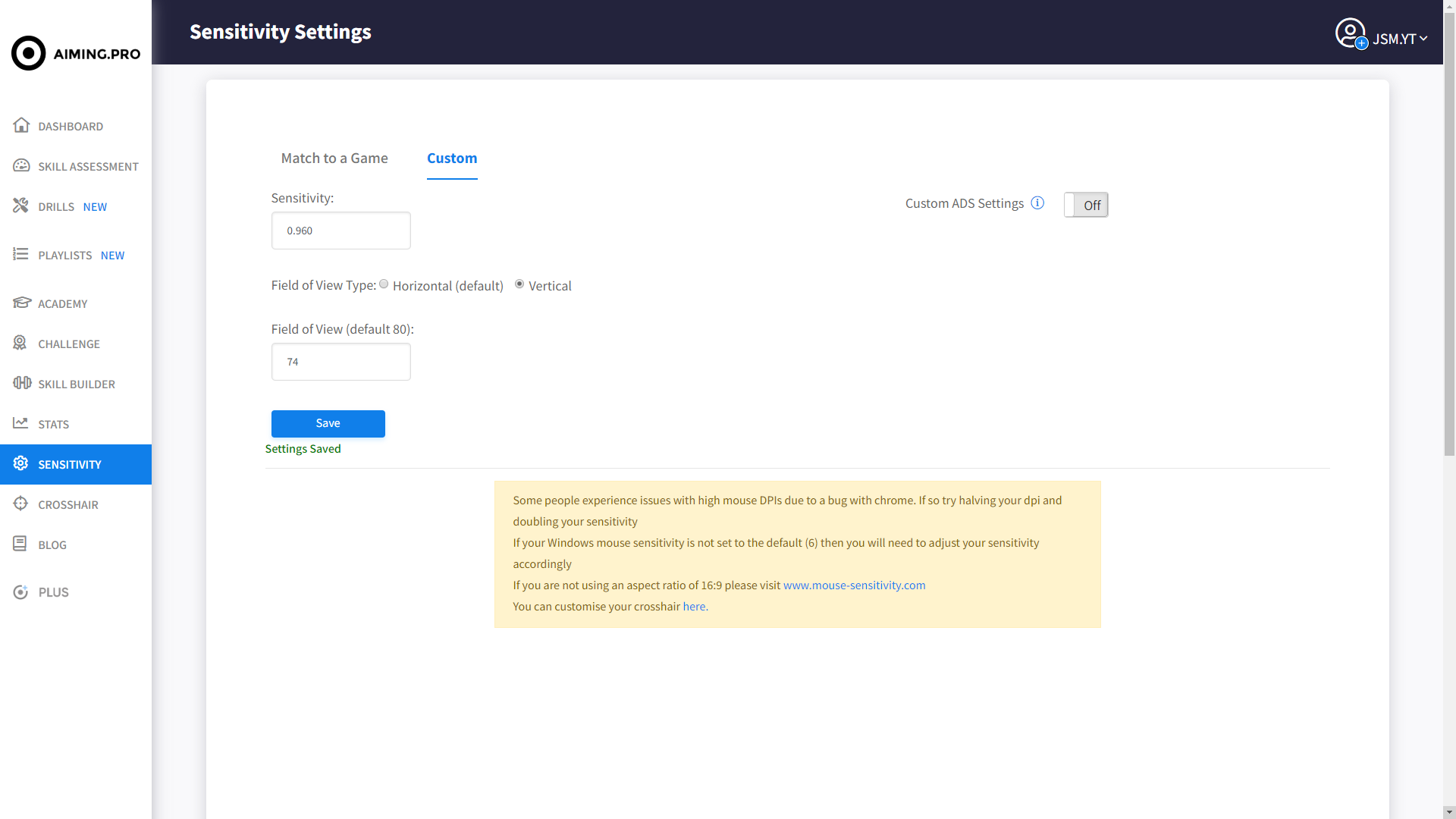Follow the crosshair 'here' link

click(694, 607)
